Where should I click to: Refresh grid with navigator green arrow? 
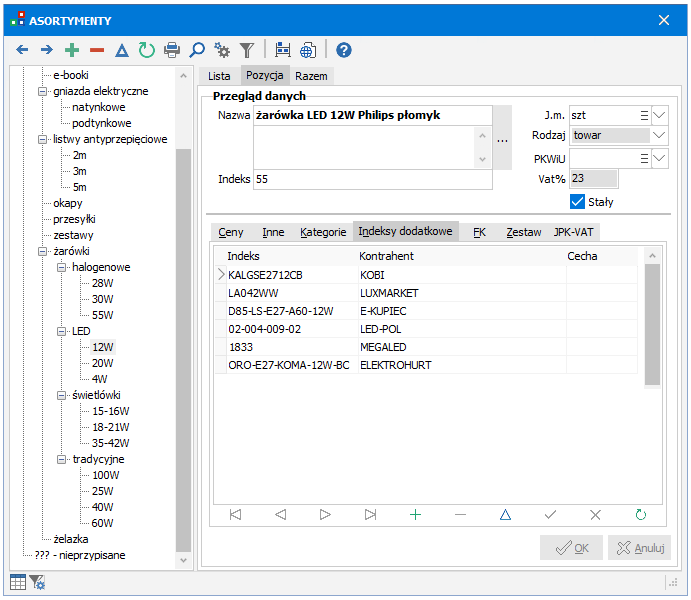pos(641,514)
